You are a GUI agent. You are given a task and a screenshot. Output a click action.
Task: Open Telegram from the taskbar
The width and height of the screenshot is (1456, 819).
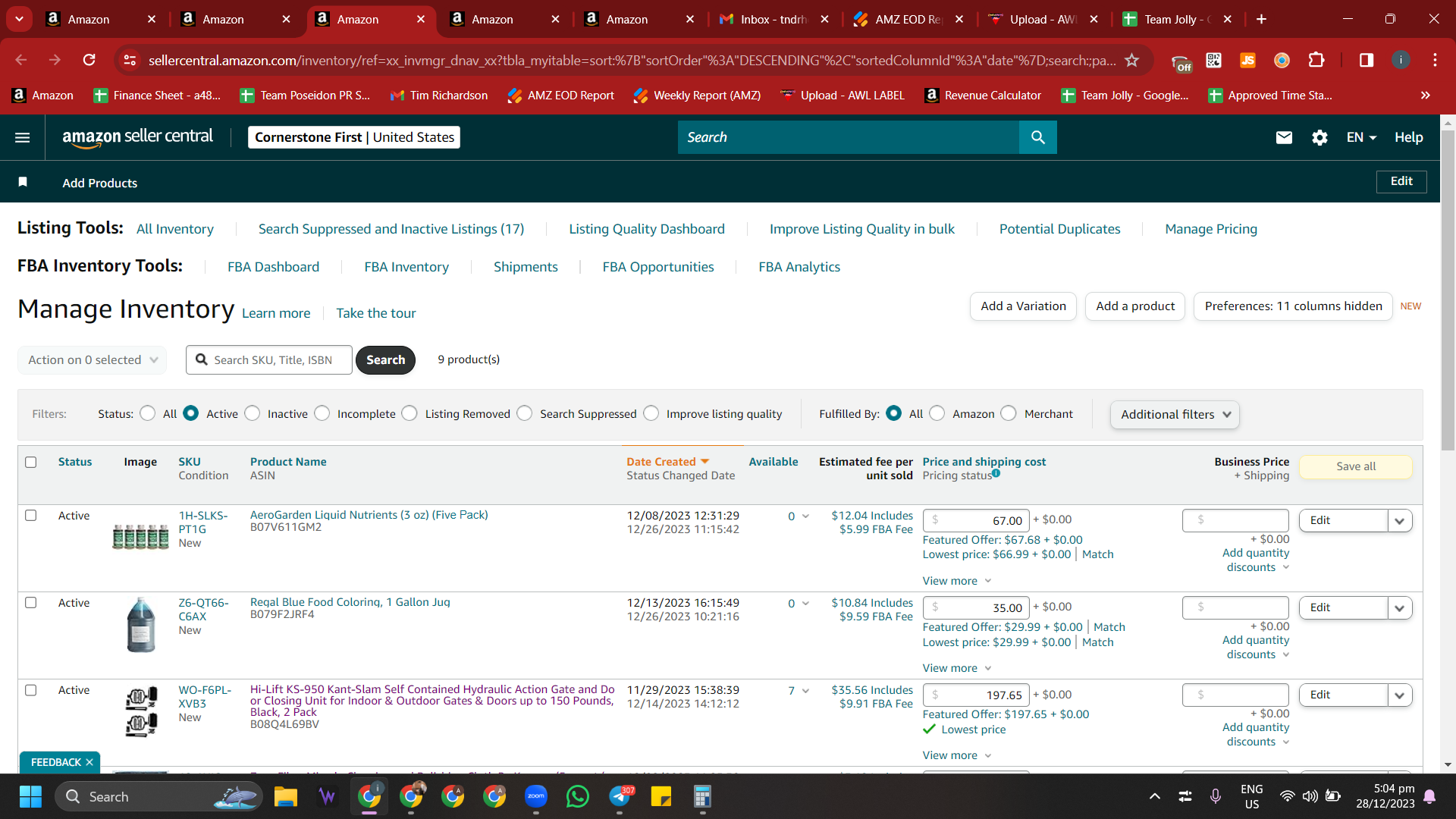620,796
